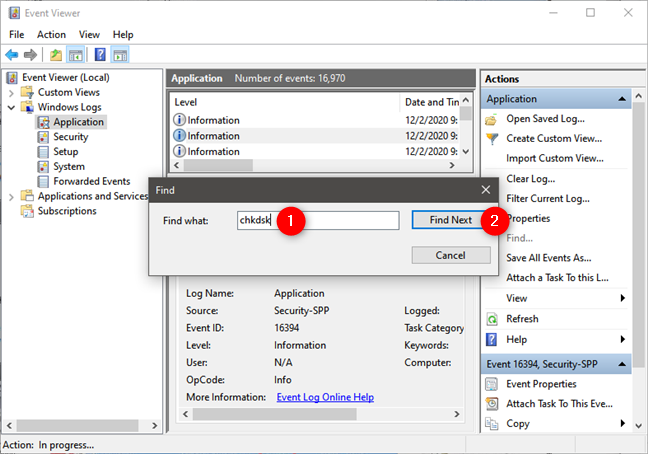The image size is (648, 454).
Task: Click Import Custom View... action
Action: pos(555,158)
